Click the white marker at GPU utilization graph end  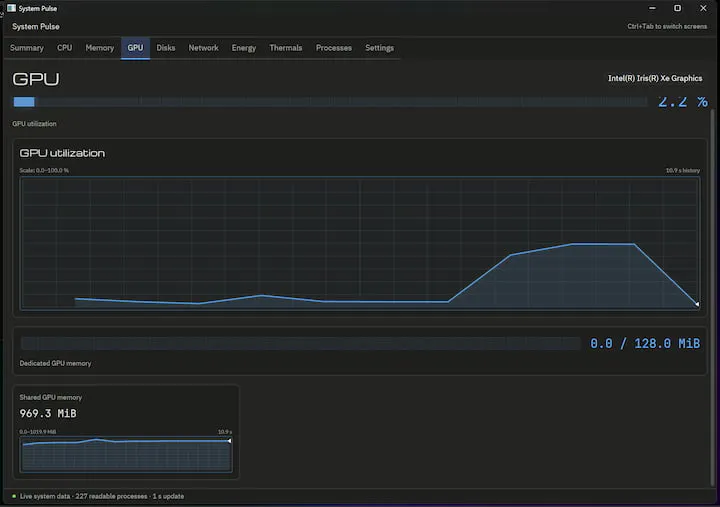pos(697,304)
